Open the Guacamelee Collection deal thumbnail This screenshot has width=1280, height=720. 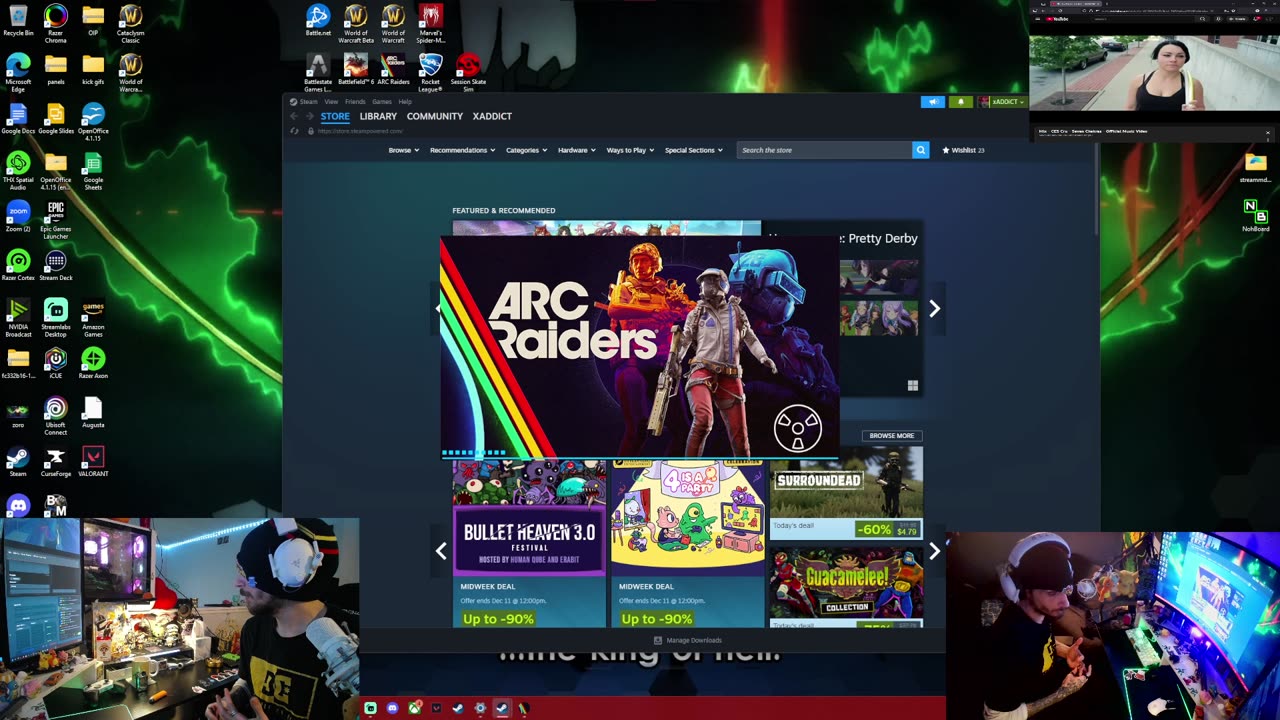point(846,587)
